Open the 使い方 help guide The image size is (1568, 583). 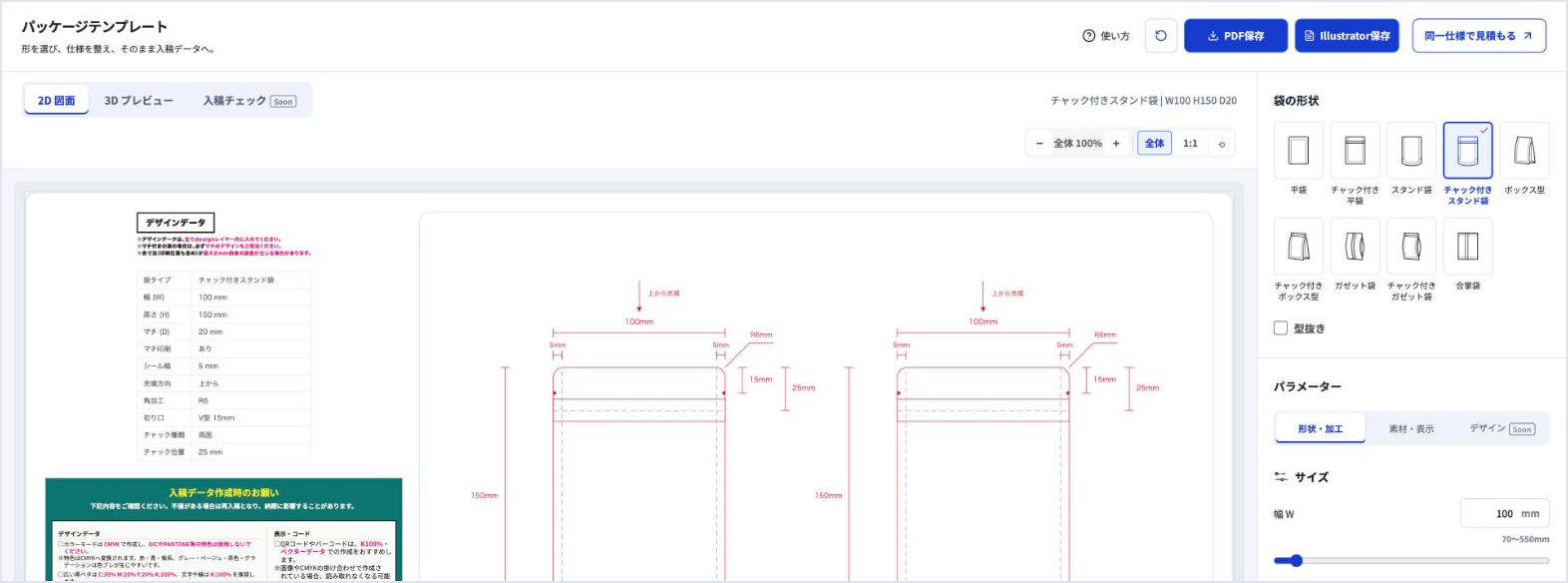tap(1106, 36)
